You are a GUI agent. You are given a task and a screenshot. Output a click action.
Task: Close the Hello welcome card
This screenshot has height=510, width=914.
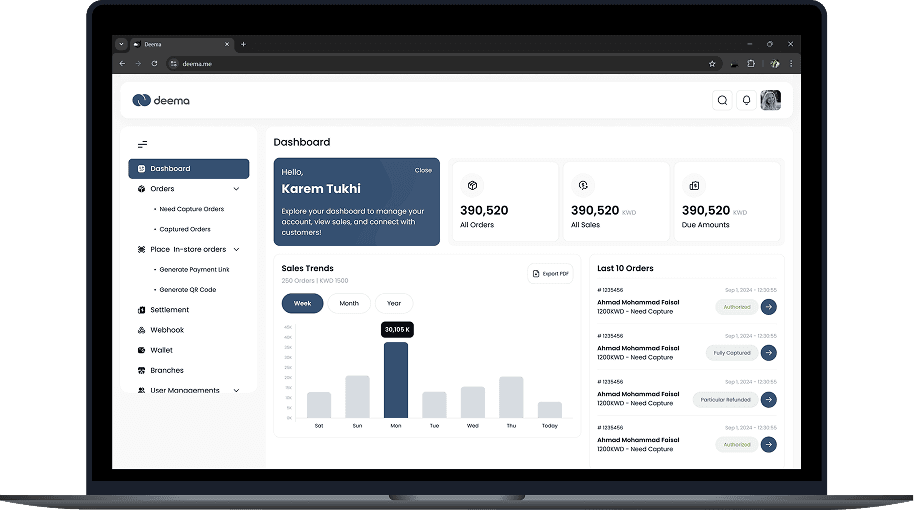tap(423, 170)
